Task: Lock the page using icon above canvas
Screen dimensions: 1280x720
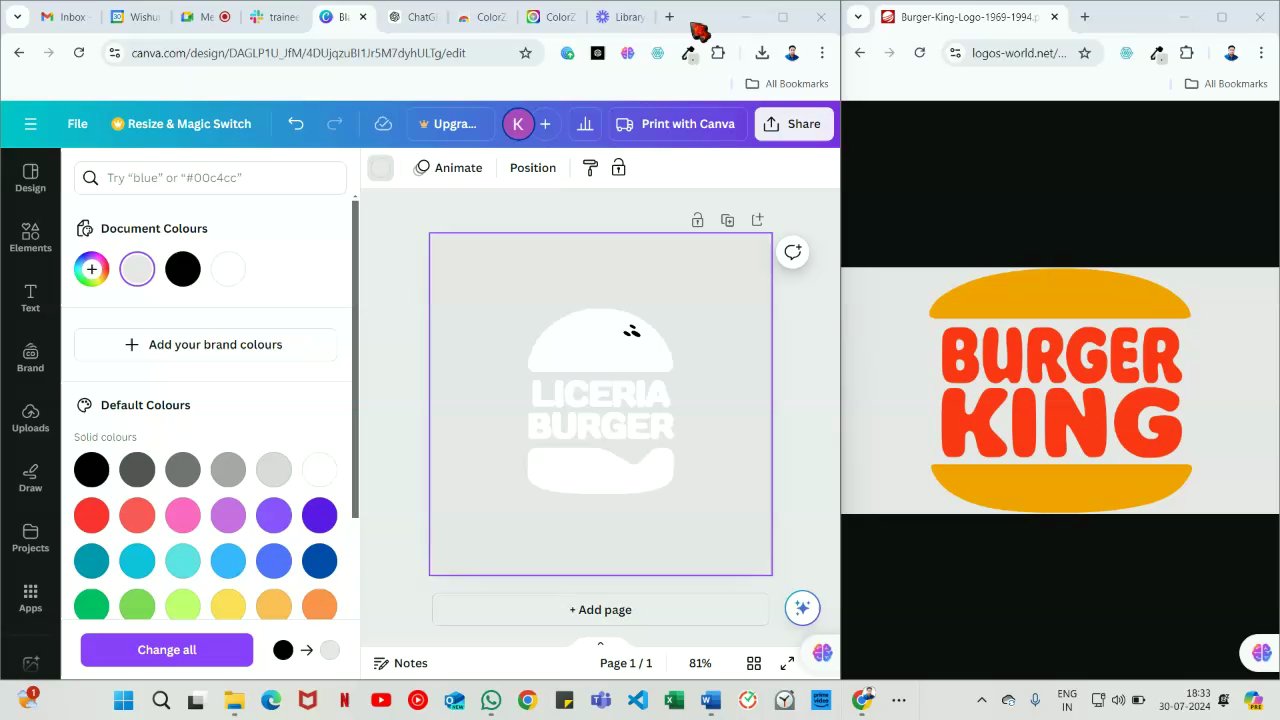Action: tap(697, 220)
